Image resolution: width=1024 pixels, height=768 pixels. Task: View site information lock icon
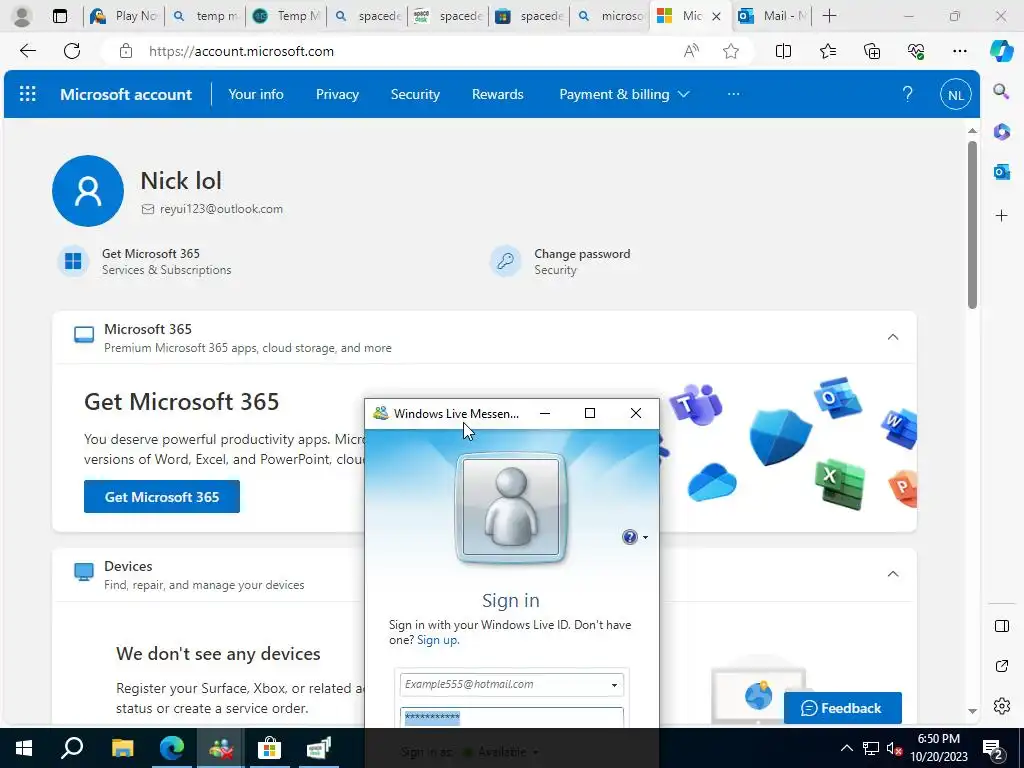126,51
